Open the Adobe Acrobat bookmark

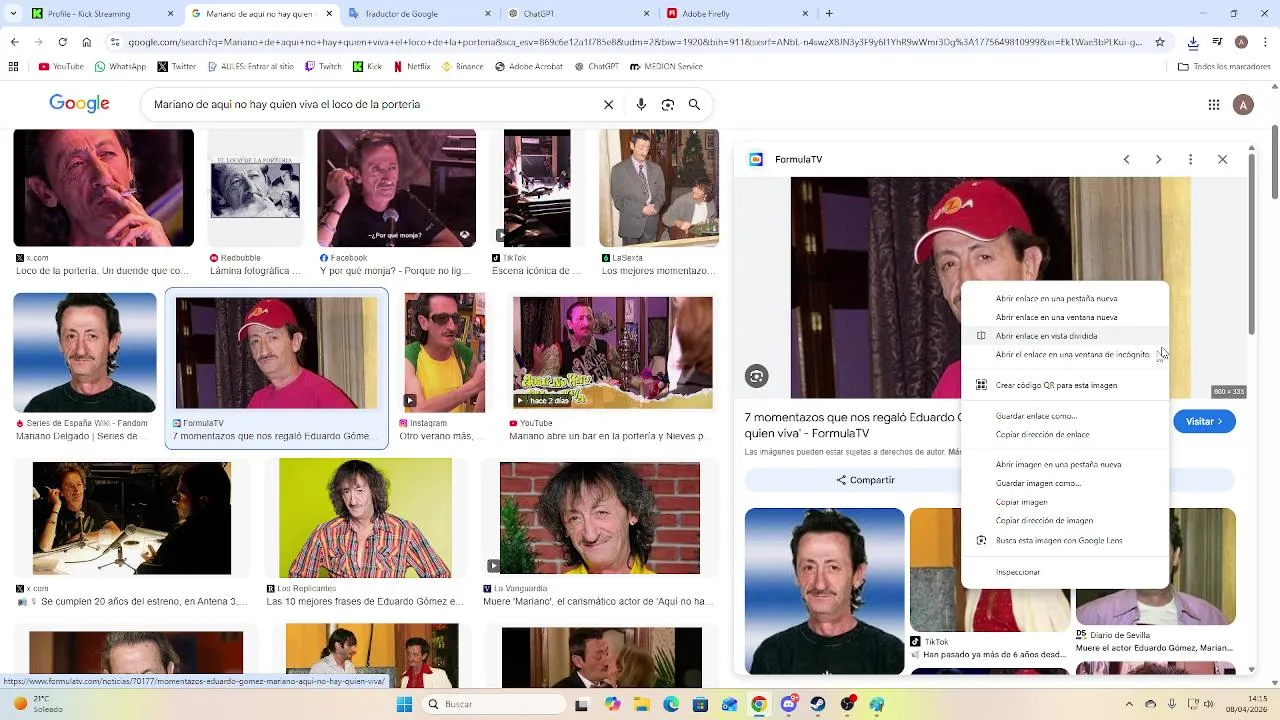(529, 67)
